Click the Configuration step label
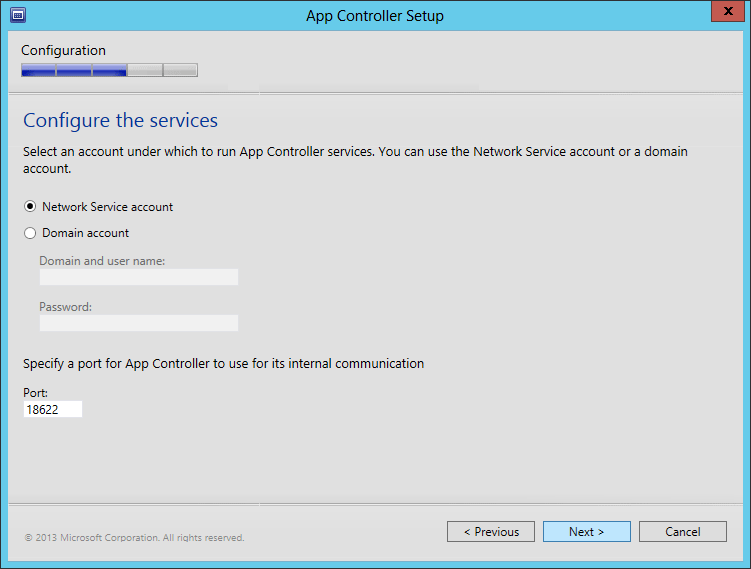The image size is (751, 569). click(63, 50)
